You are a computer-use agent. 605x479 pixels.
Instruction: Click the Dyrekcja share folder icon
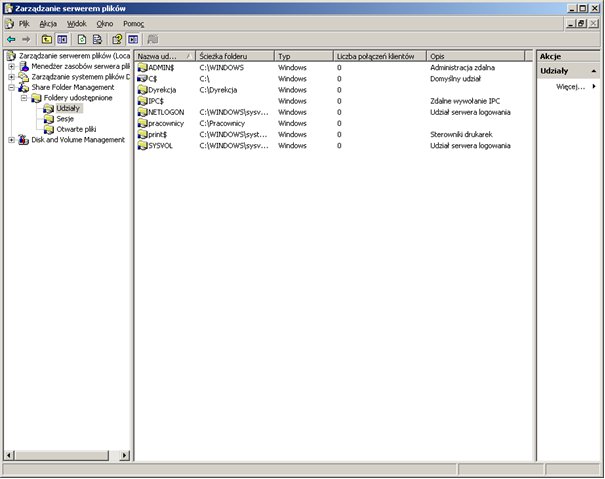tap(143, 90)
